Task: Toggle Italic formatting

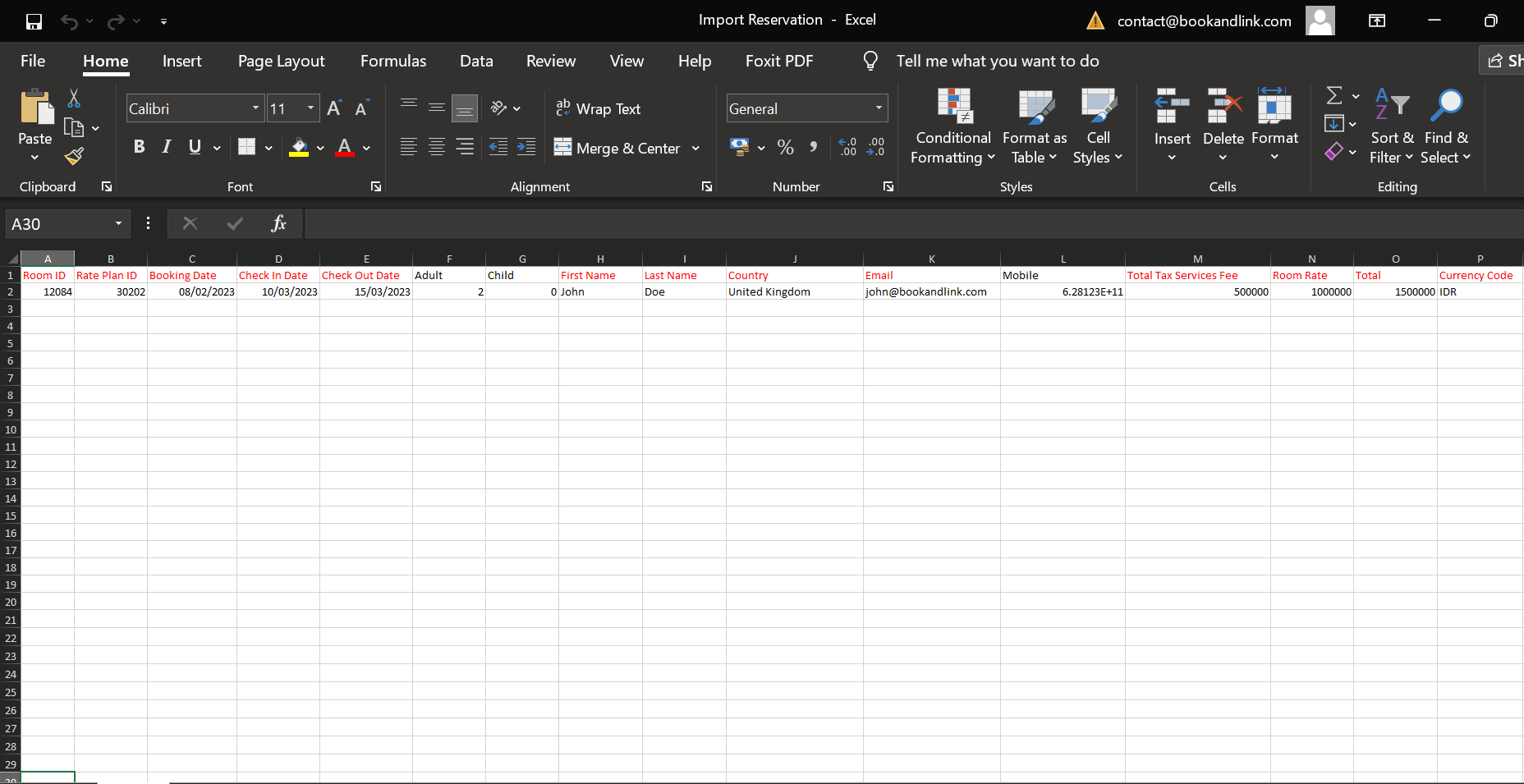Action: [167, 147]
